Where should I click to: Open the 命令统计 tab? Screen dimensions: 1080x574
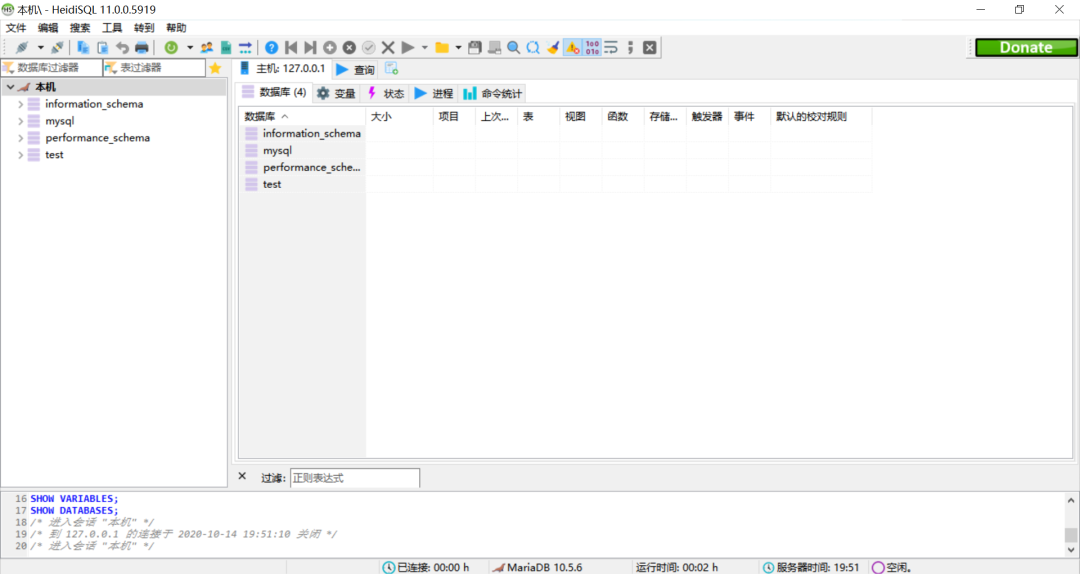[x=492, y=94]
